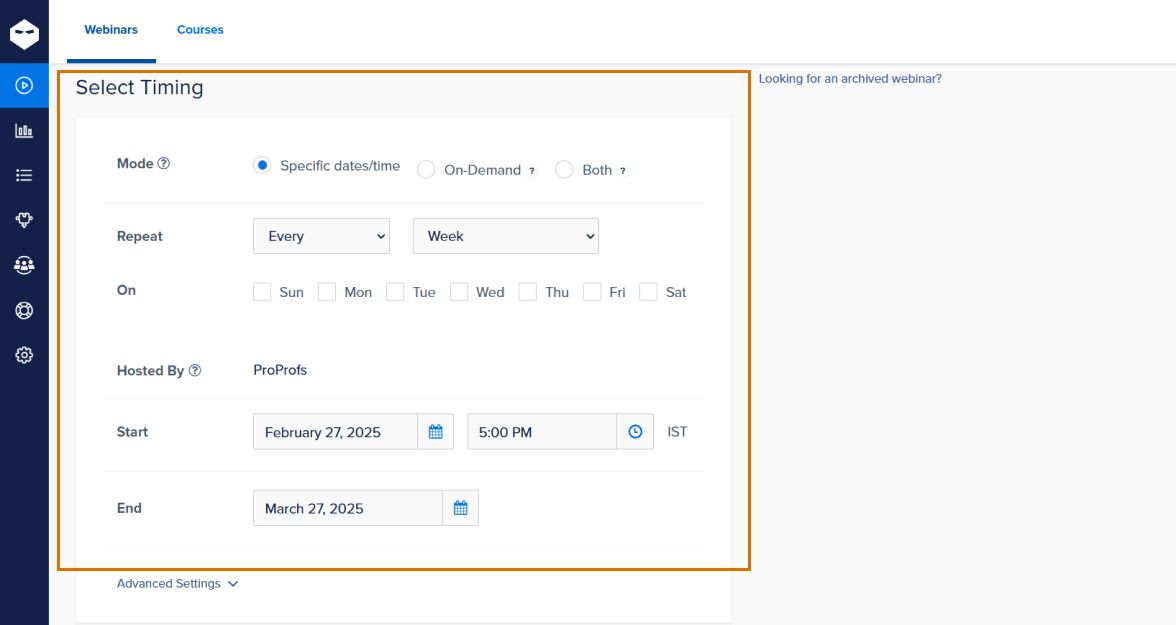1176x625 pixels.
Task: Open the webinars play icon in sidebar
Action: pyautogui.click(x=24, y=86)
